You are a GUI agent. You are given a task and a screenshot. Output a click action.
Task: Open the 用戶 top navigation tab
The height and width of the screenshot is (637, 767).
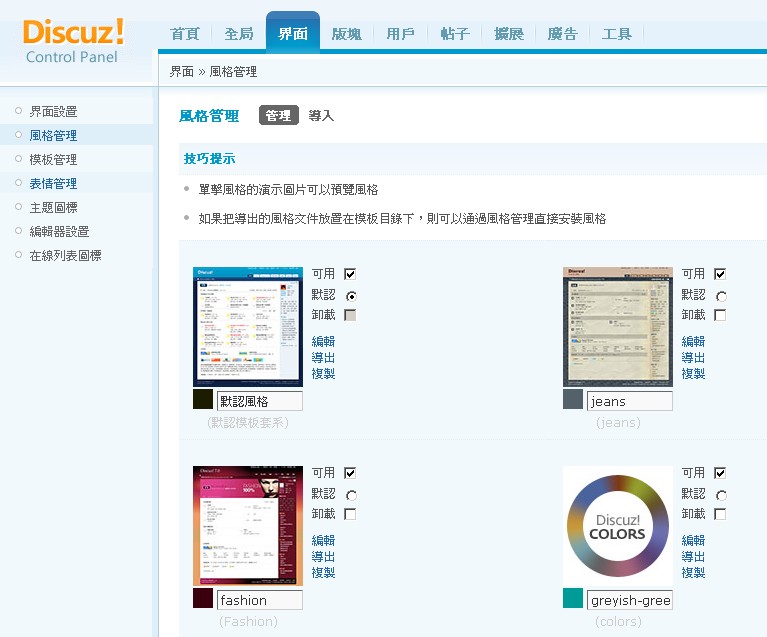click(x=401, y=34)
